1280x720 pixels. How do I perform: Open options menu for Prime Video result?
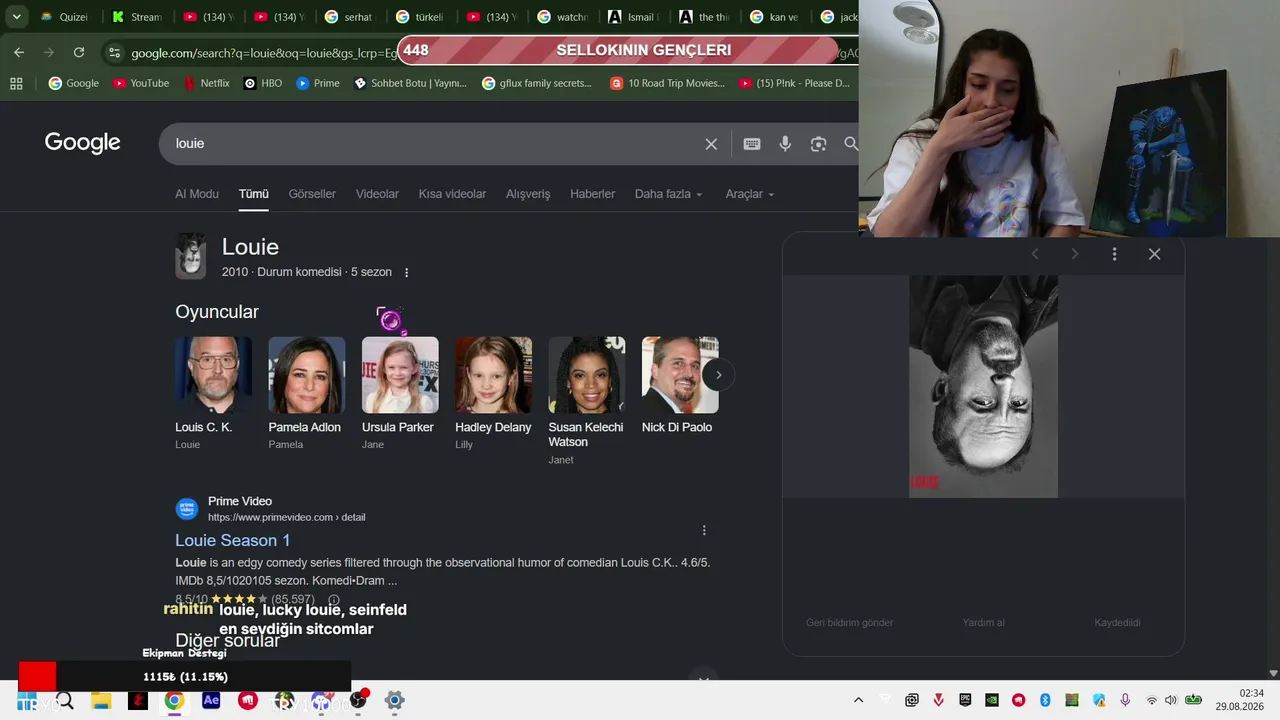[x=704, y=530]
